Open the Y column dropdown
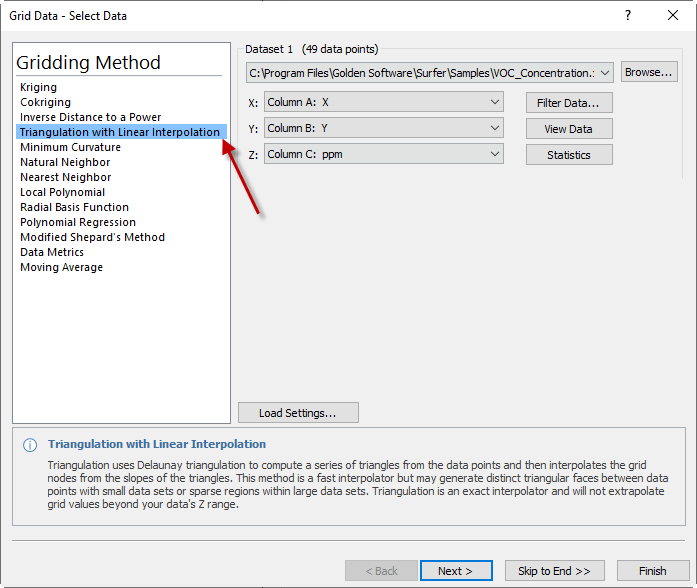 pyautogui.click(x=384, y=128)
